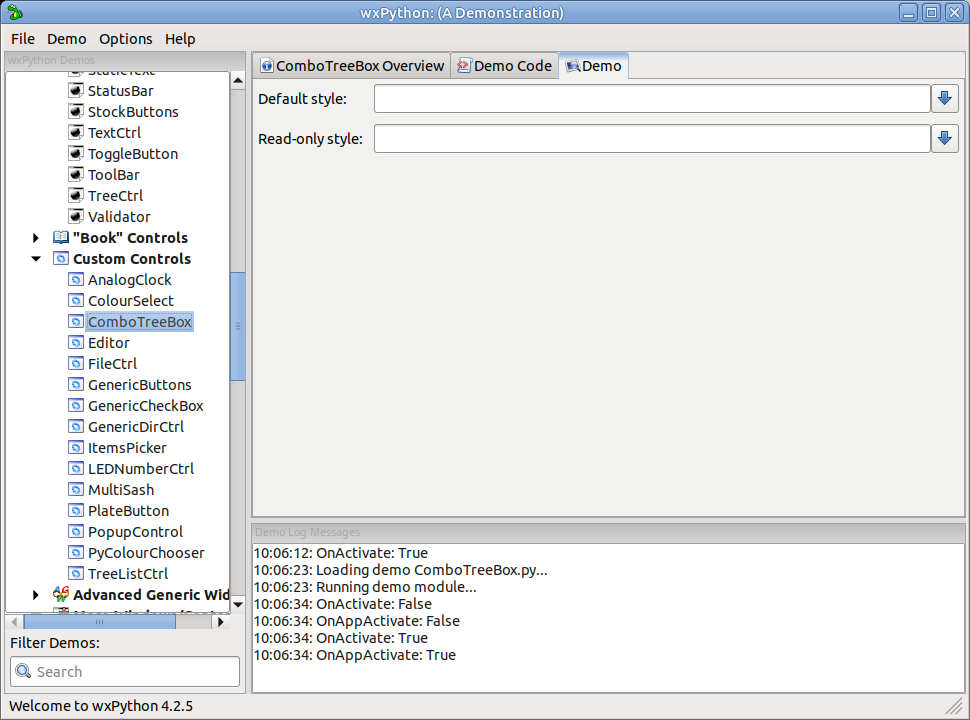The width and height of the screenshot is (970, 720).
Task: Click the Read-only style text field
Action: click(653, 138)
